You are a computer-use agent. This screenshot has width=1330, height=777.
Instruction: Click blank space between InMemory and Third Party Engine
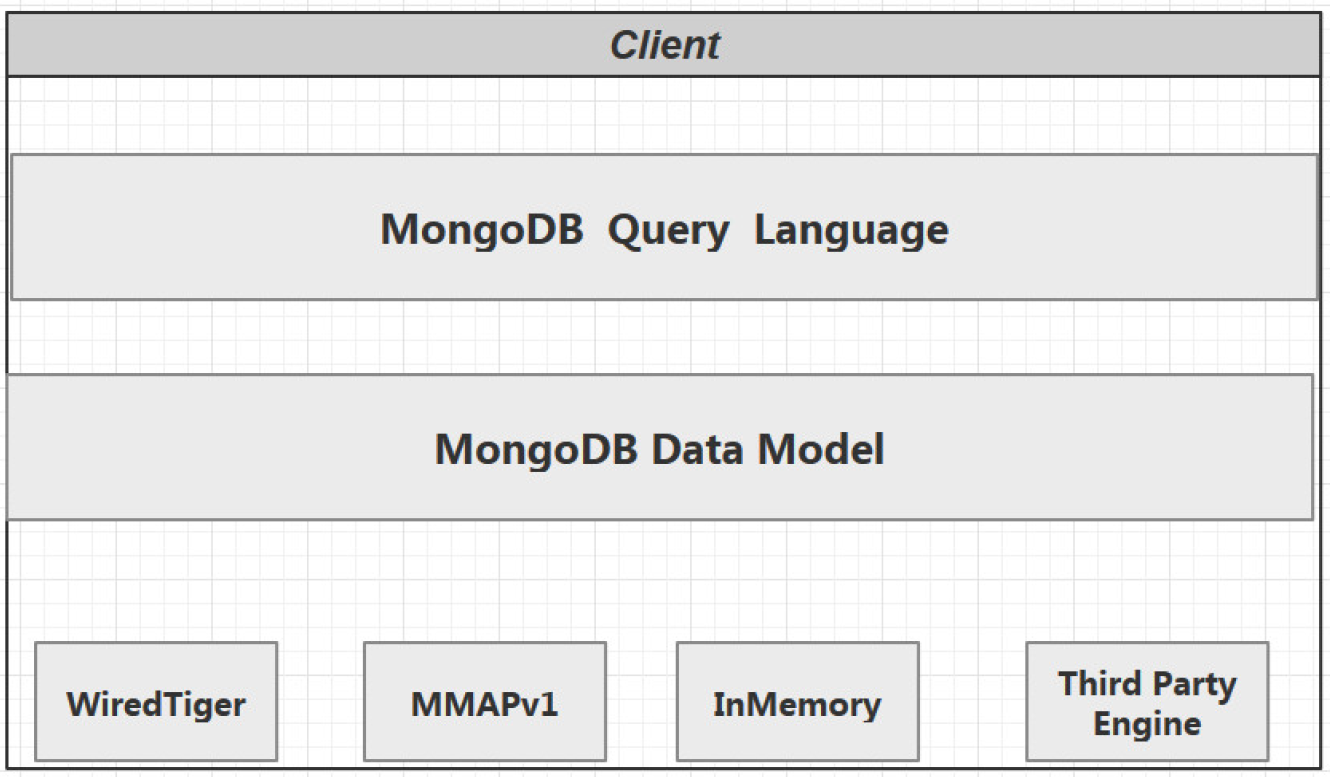tap(972, 702)
